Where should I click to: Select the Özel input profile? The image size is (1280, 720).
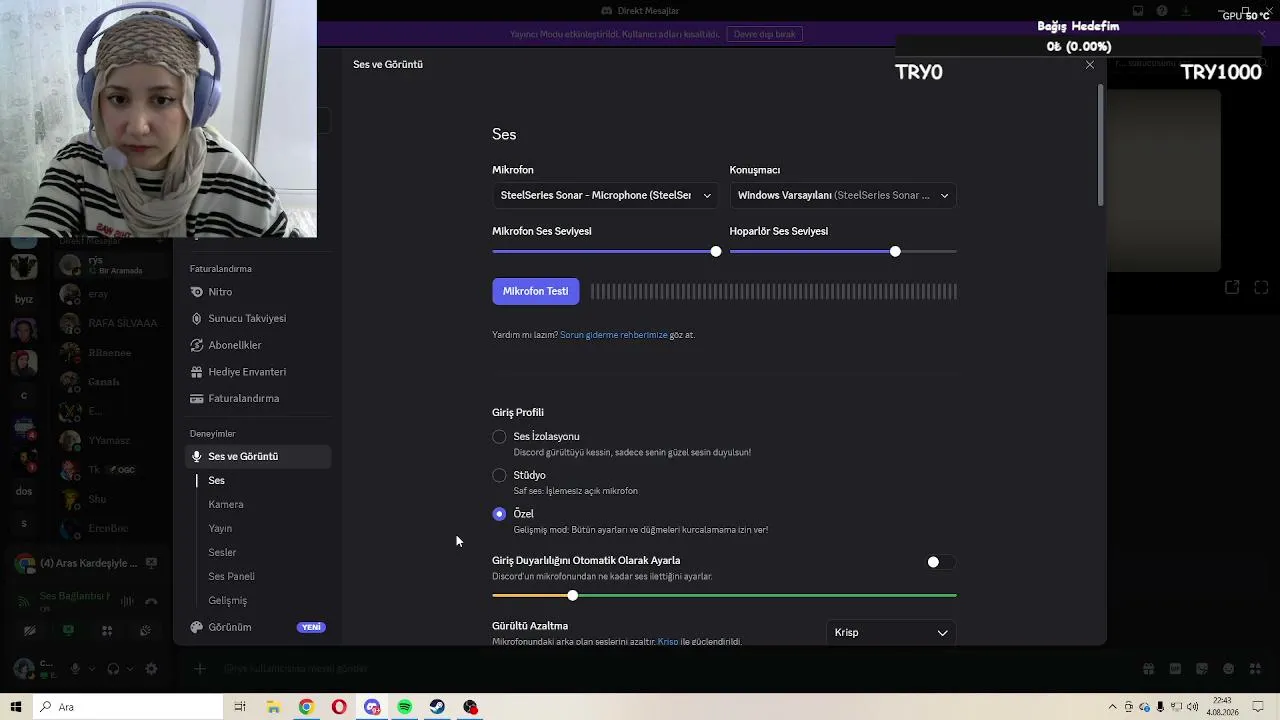tap(499, 514)
